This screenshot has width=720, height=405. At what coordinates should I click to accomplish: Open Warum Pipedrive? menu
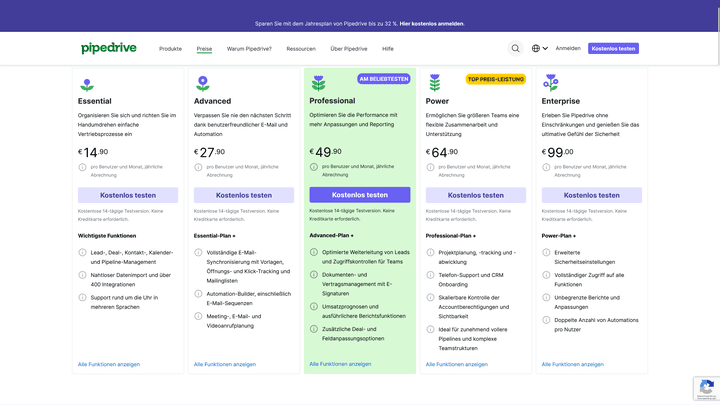[x=249, y=49]
